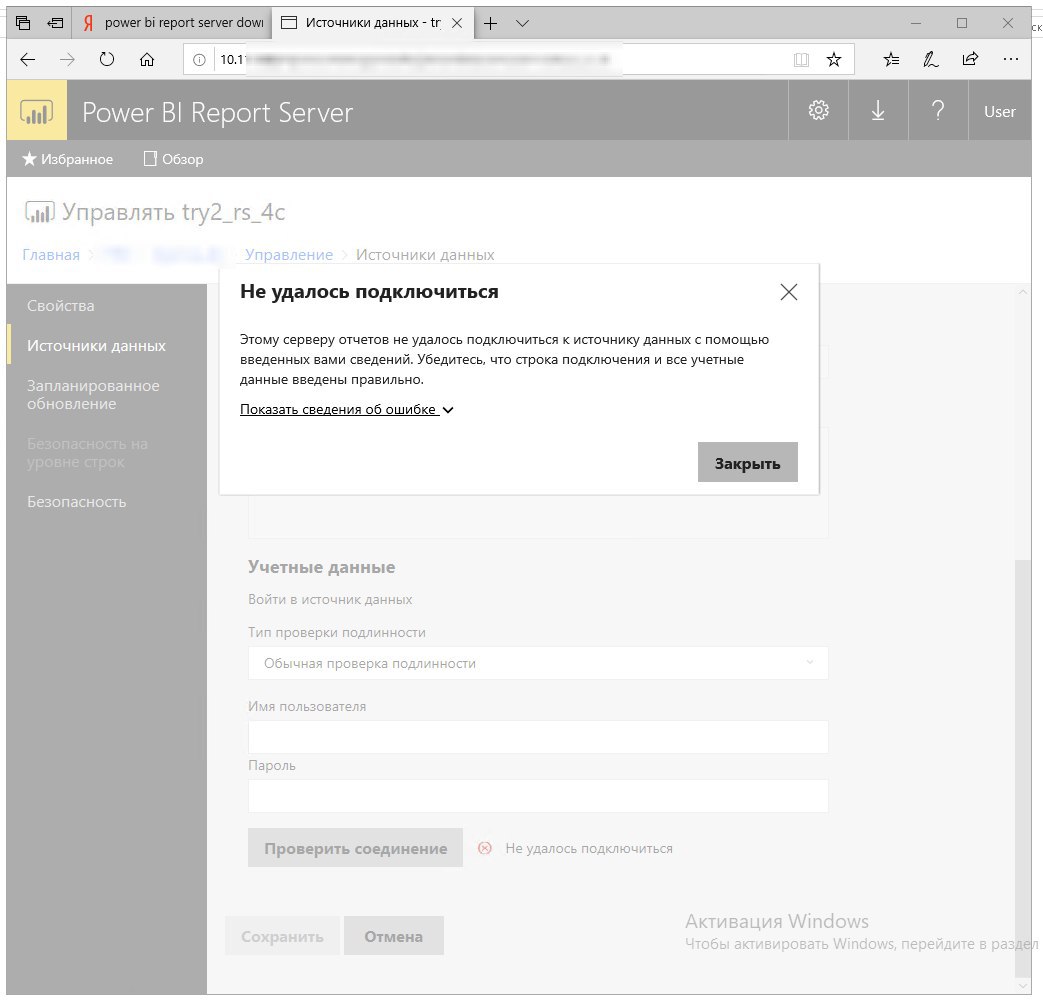This screenshot has width=1043, height=1000.
Task: Click the Учетные данные heading
Action: pyautogui.click(x=321, y=567)
